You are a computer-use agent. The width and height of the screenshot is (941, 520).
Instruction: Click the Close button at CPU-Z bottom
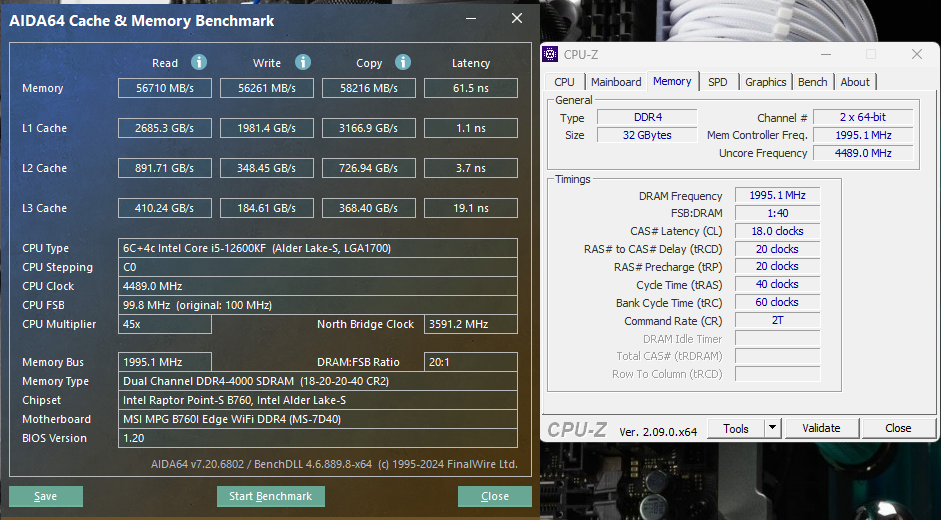point(898,428)
